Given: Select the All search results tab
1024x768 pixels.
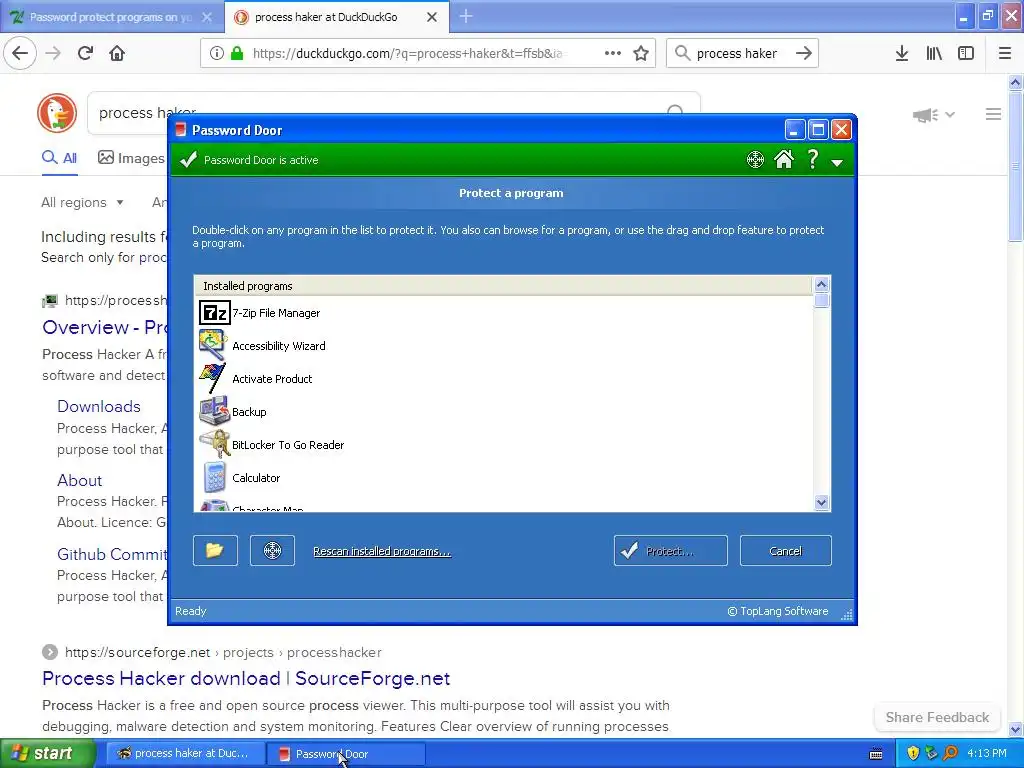Looking at the screenshot, I should coord(59,158).
